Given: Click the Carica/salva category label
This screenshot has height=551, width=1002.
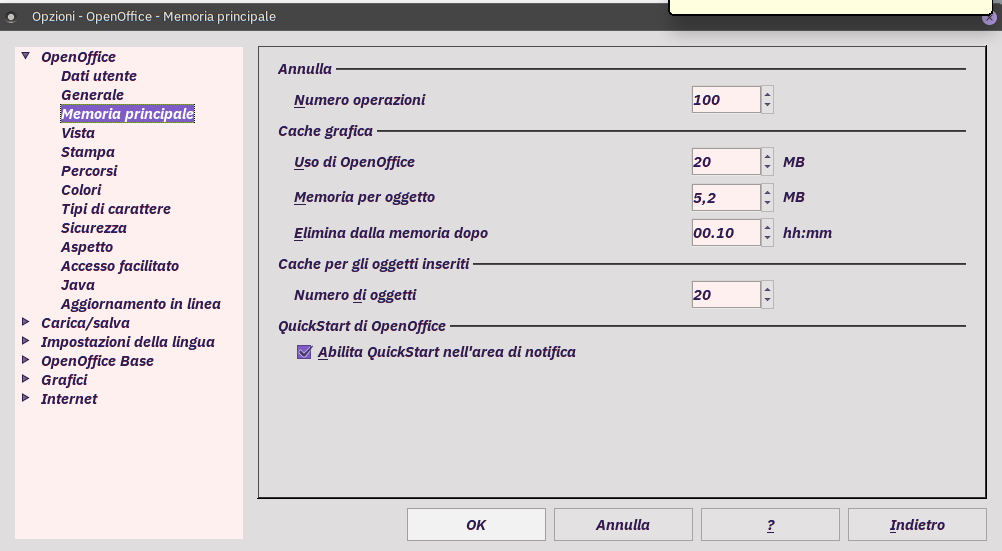Looking at the screenshot, I should (x=86, y=323).
